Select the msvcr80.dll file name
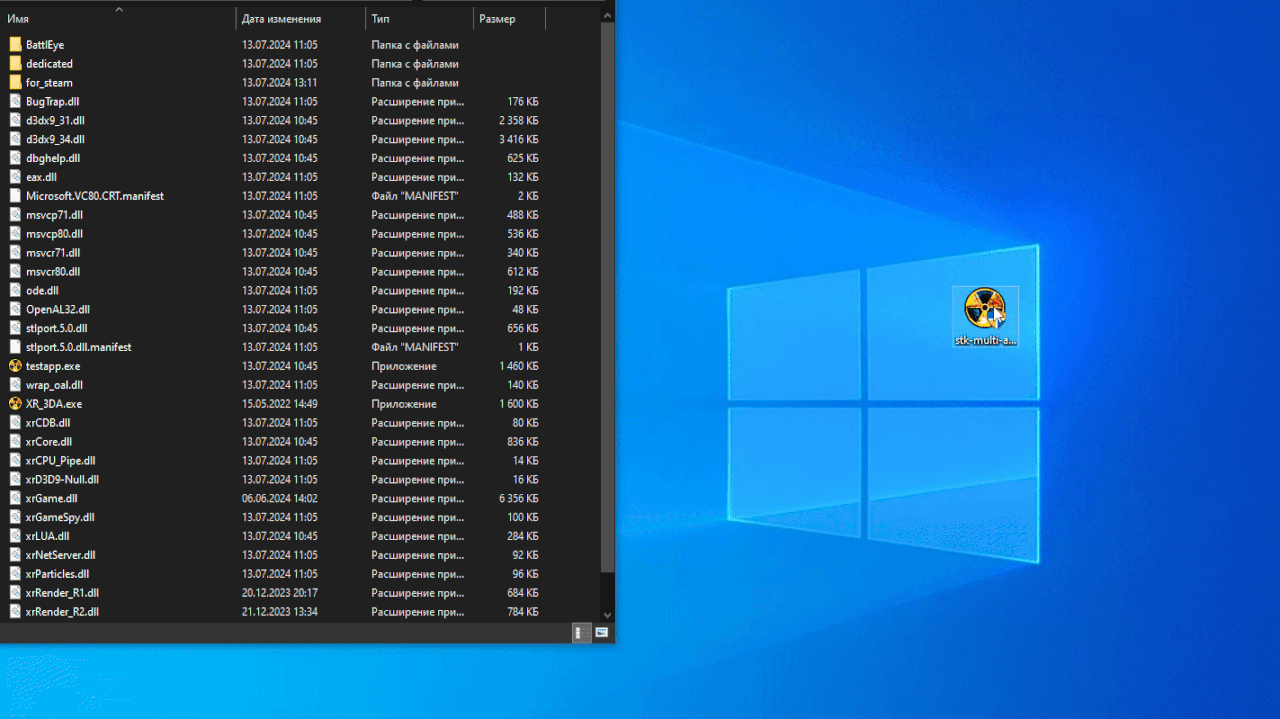 [x=53, y=271]
